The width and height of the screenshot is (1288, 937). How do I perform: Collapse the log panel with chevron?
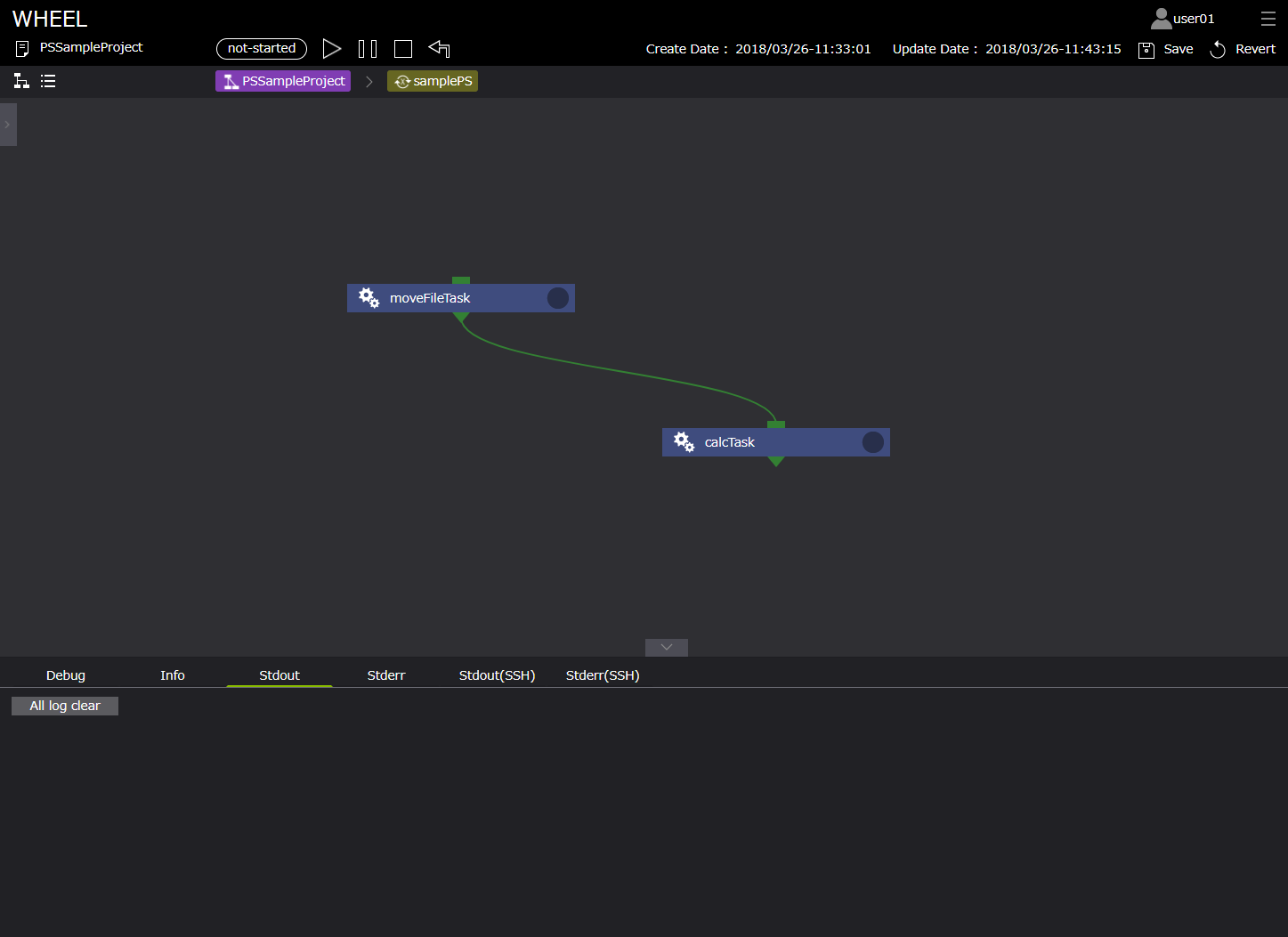pyautogui.click(x=667, y=648)
